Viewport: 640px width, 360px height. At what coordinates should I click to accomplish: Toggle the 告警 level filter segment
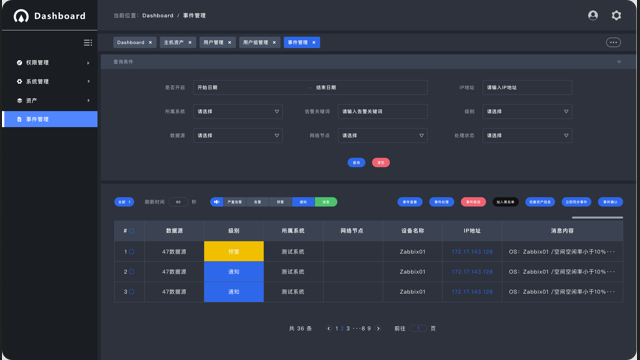[258, 202]
